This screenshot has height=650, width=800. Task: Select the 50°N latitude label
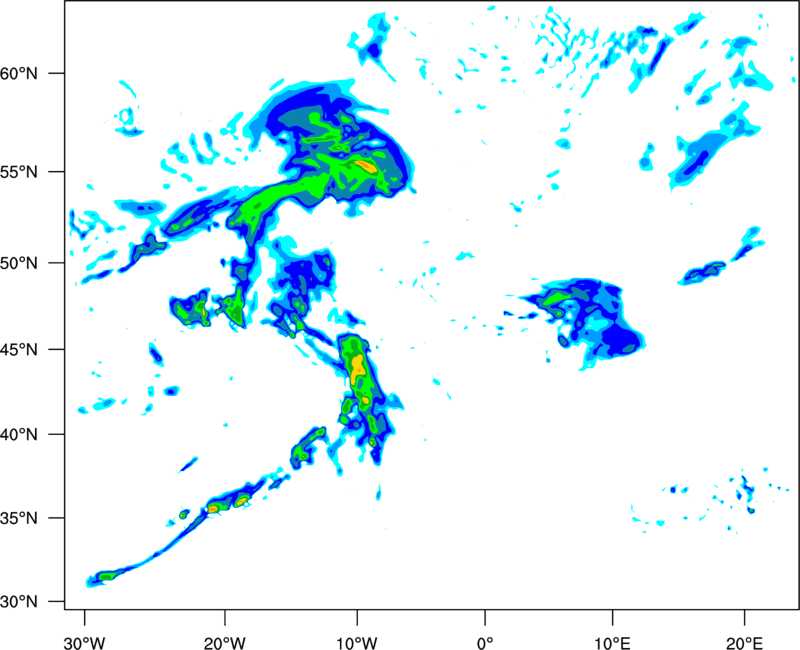coord(19,264)
